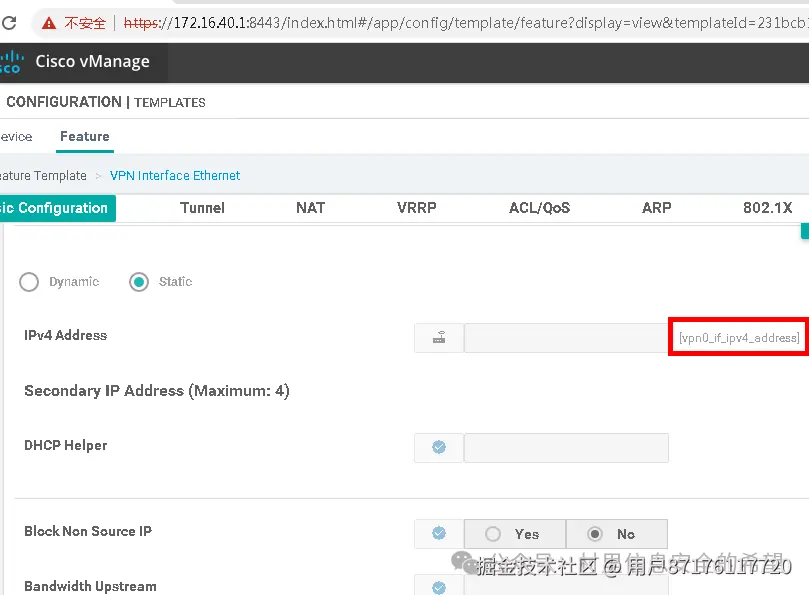Select the Dynamic radio button
This screenshot has width=809, height=595.
29,282
